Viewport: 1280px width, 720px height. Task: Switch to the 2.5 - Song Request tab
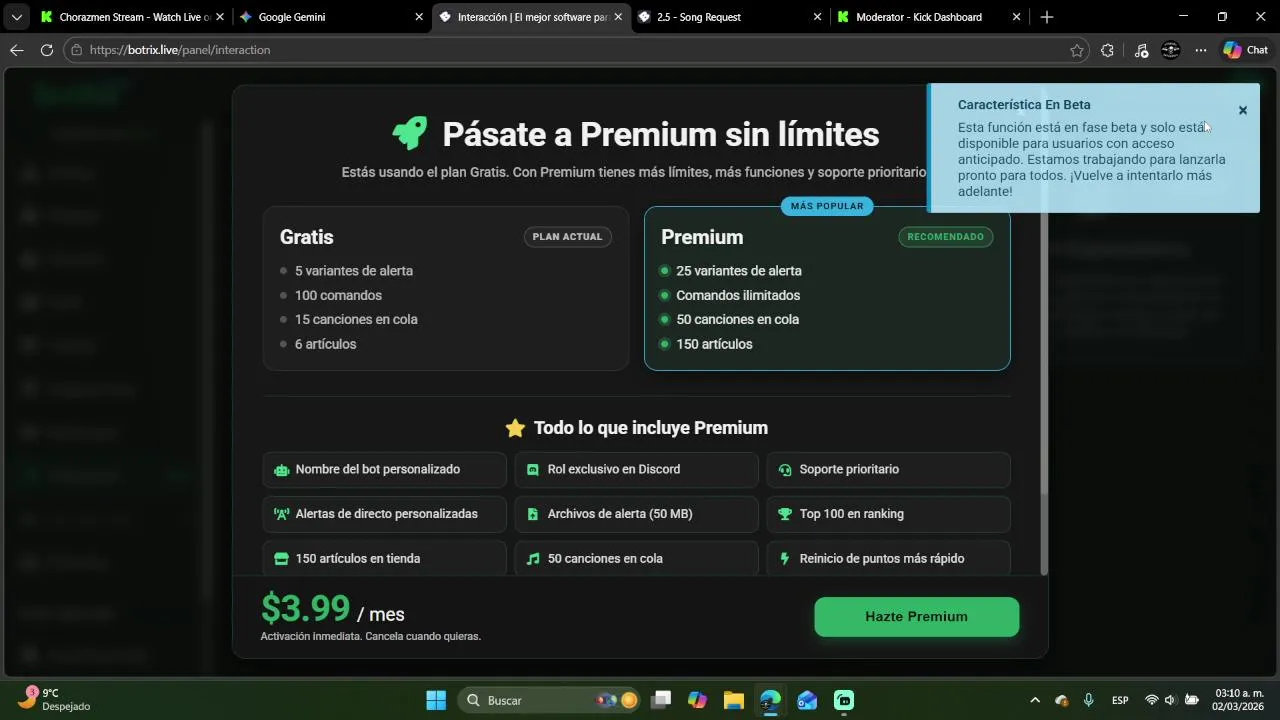tap(730, 17)
